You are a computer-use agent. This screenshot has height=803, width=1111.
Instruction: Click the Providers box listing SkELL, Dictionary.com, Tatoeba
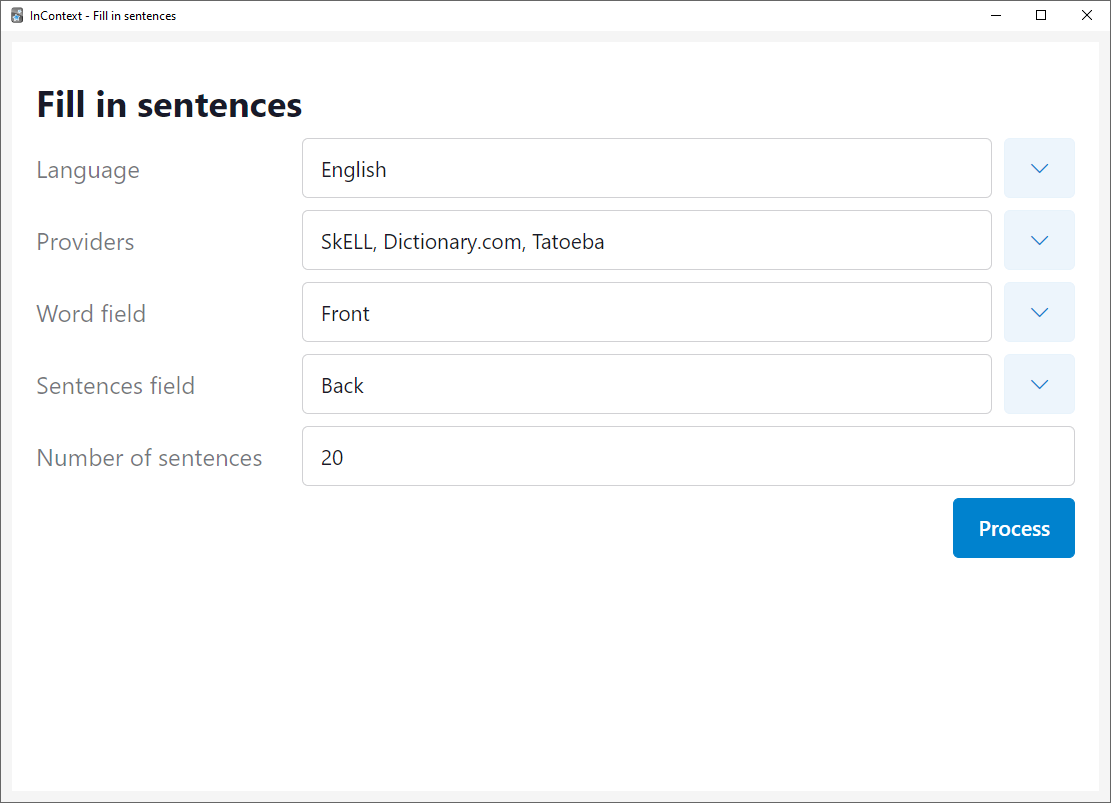pyautogui.click(x=646, y=240)
